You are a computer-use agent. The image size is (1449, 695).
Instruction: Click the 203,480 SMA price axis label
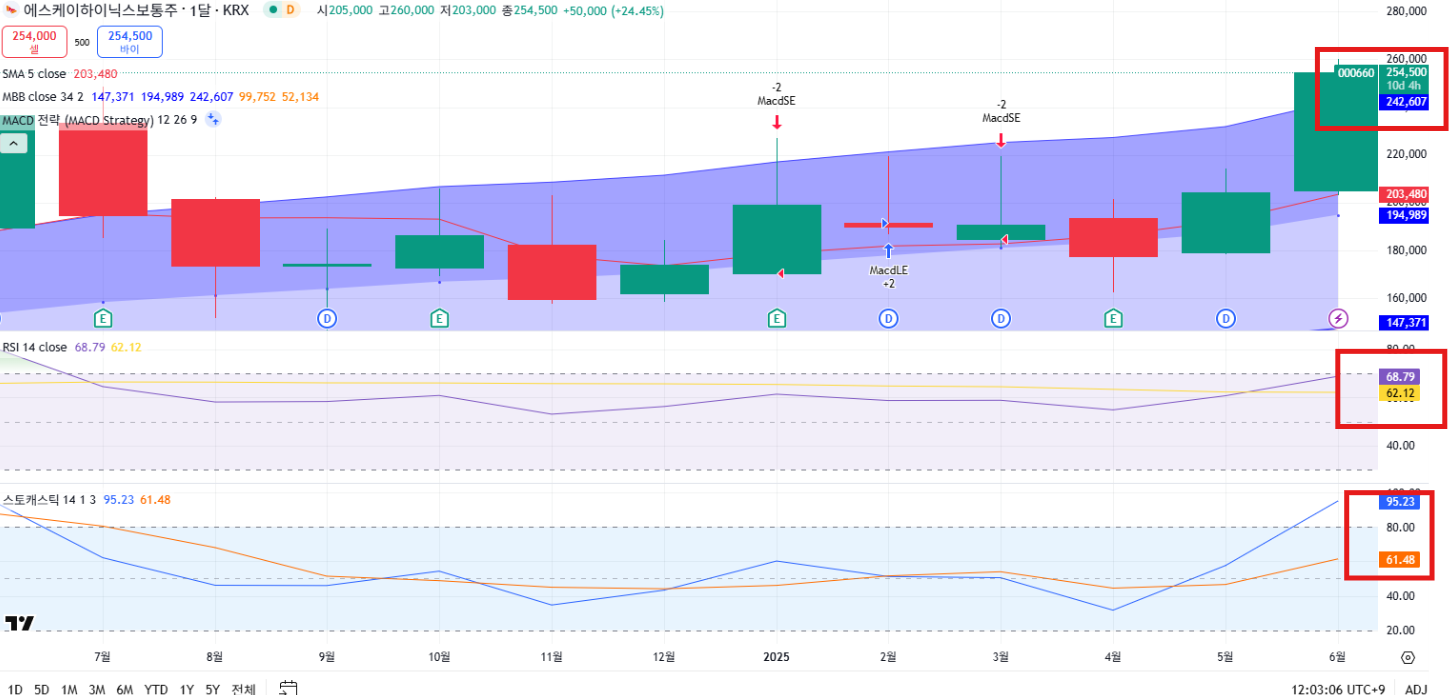click(x=1404, y=194)
